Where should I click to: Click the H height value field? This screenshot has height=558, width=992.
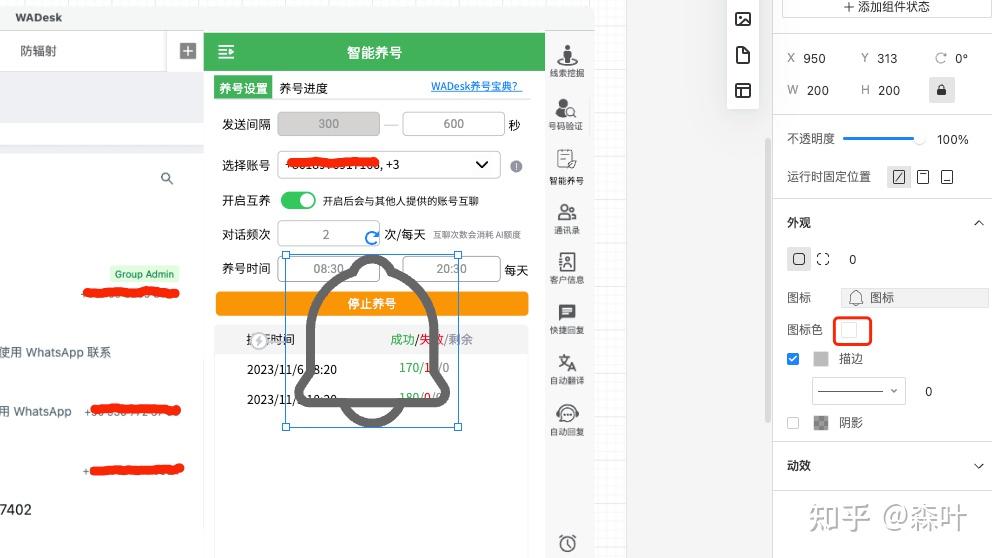(889, 90)
